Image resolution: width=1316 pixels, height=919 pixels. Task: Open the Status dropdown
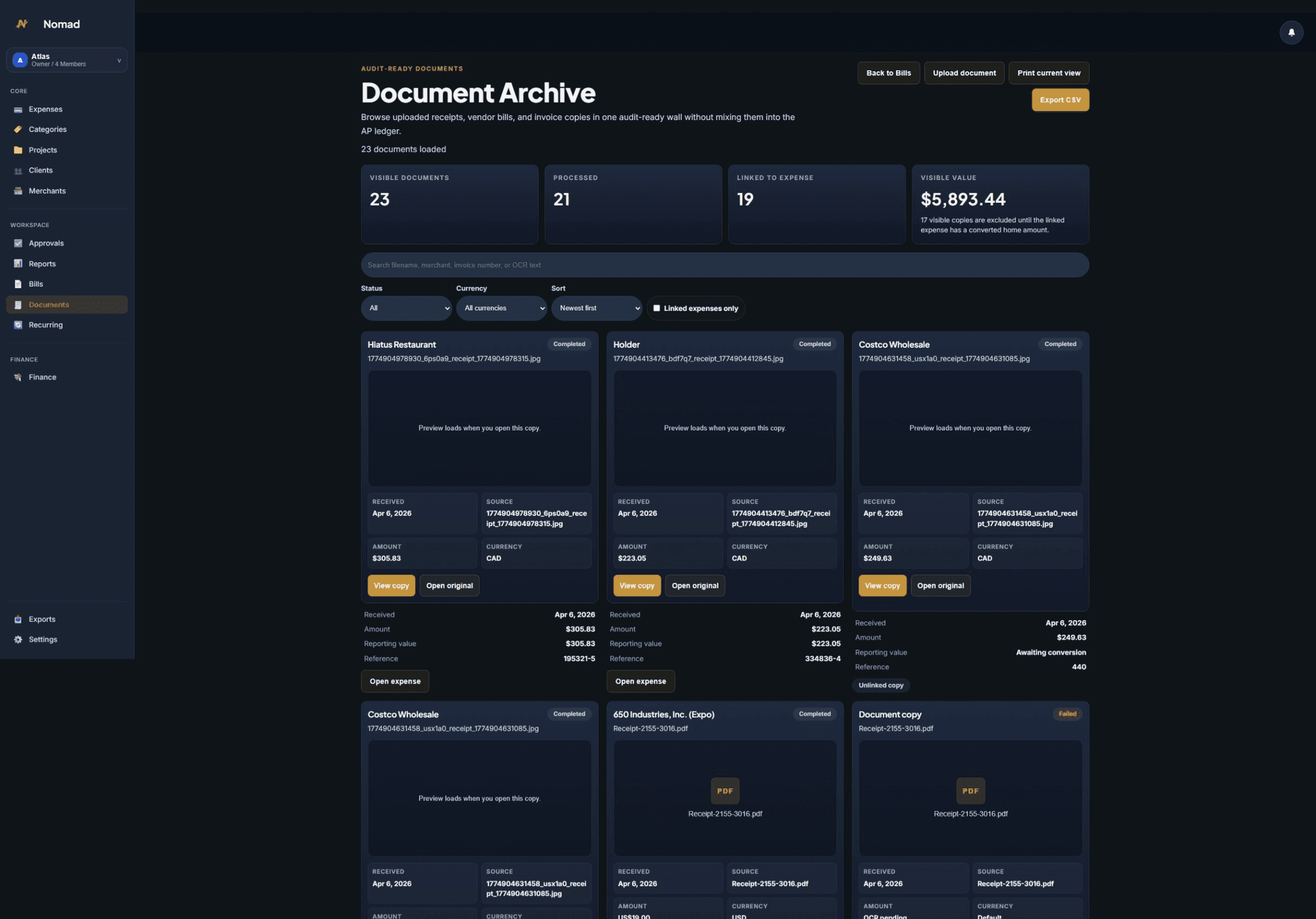pos(406,308)
